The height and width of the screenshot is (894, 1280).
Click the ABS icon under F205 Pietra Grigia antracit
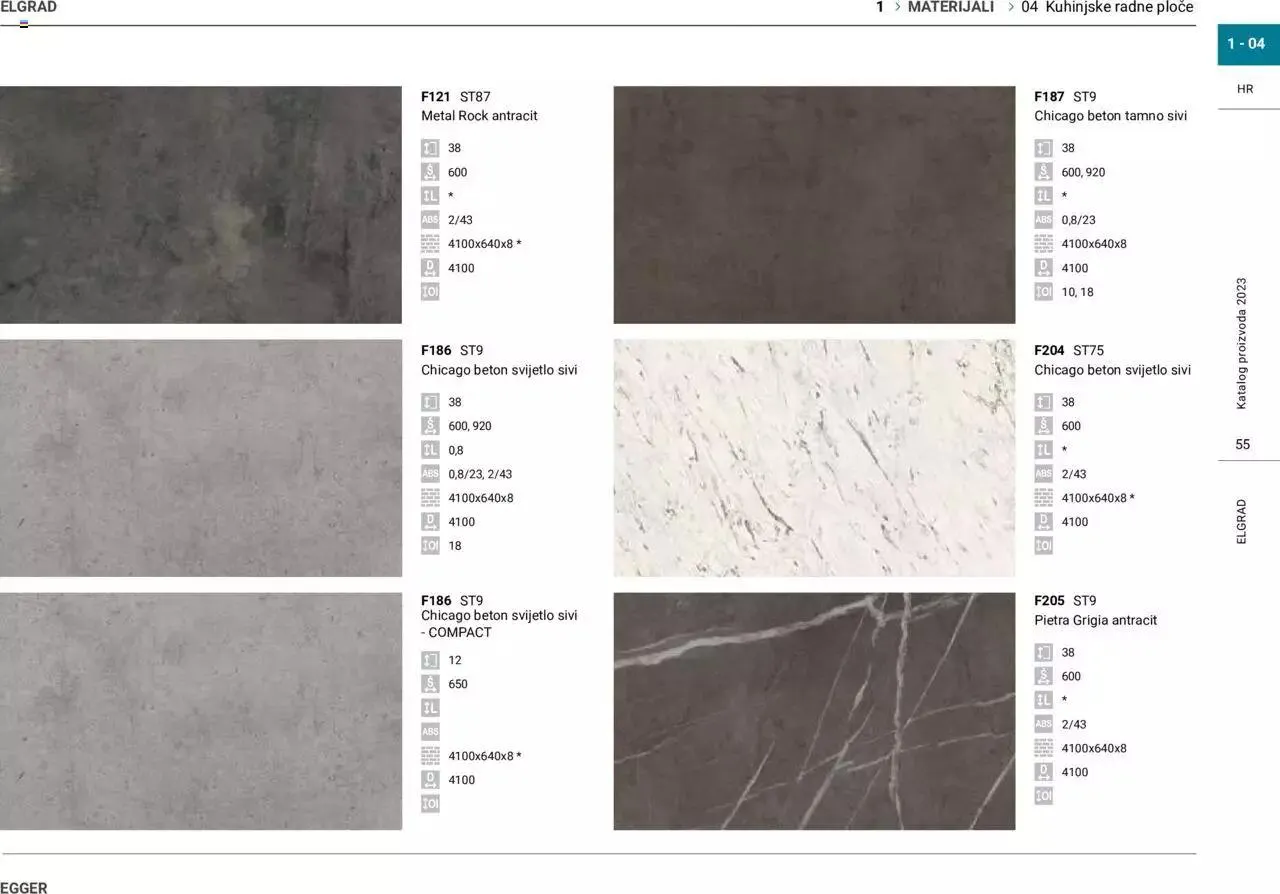pos(1043,724)
